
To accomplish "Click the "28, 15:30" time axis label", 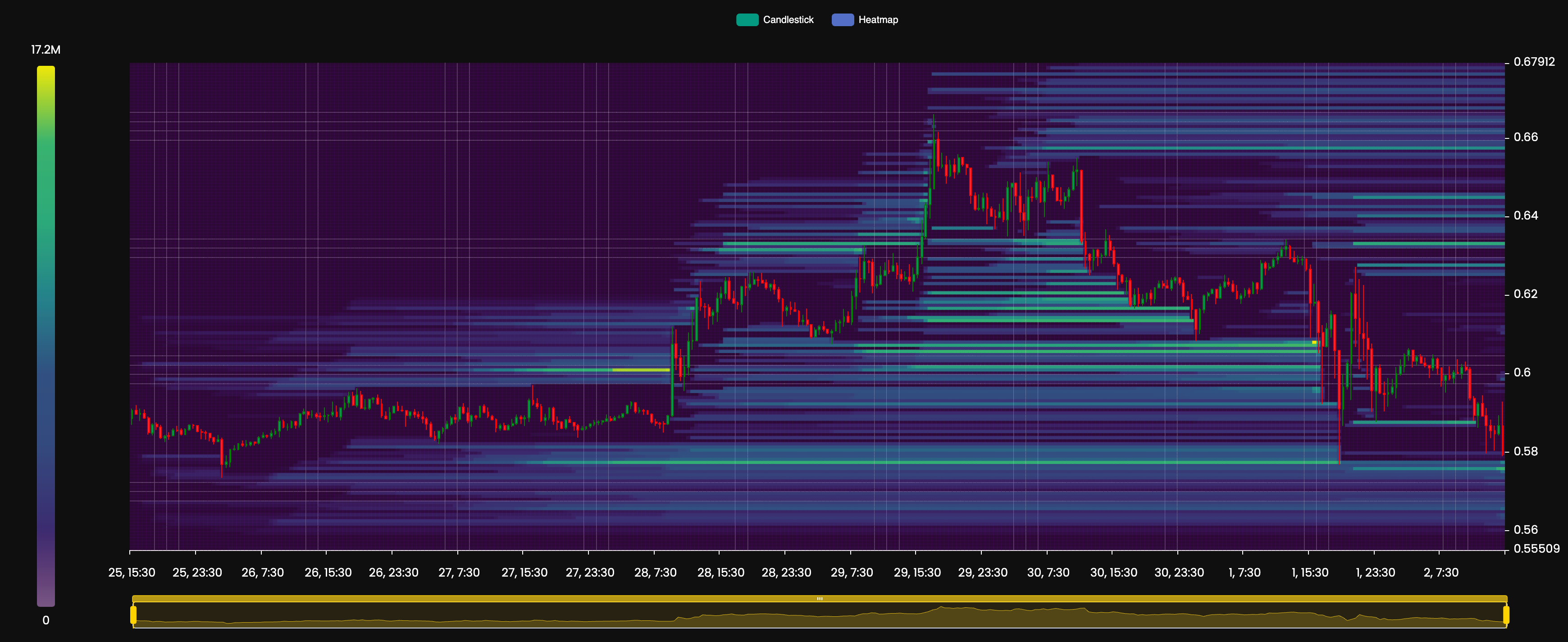I will (x=721, y=573).
